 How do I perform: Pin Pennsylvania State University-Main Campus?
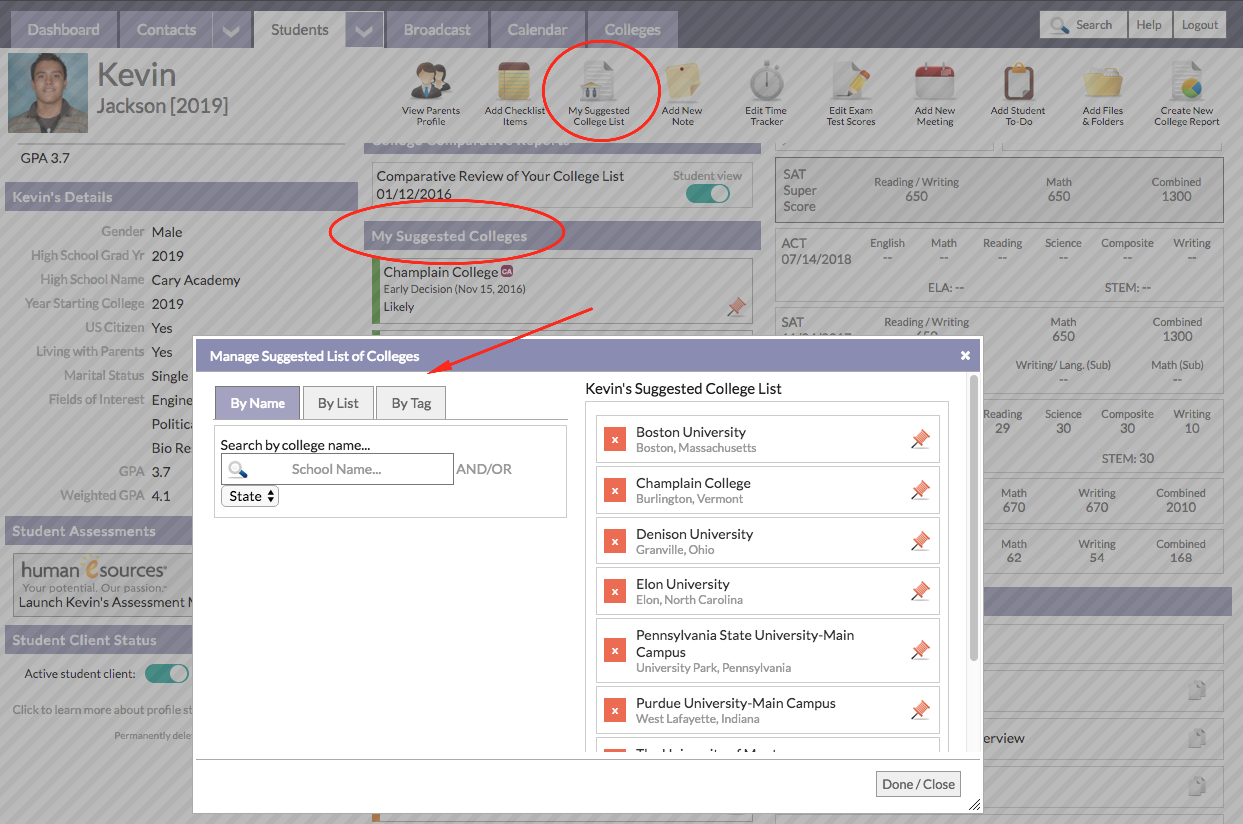point(920,650)
